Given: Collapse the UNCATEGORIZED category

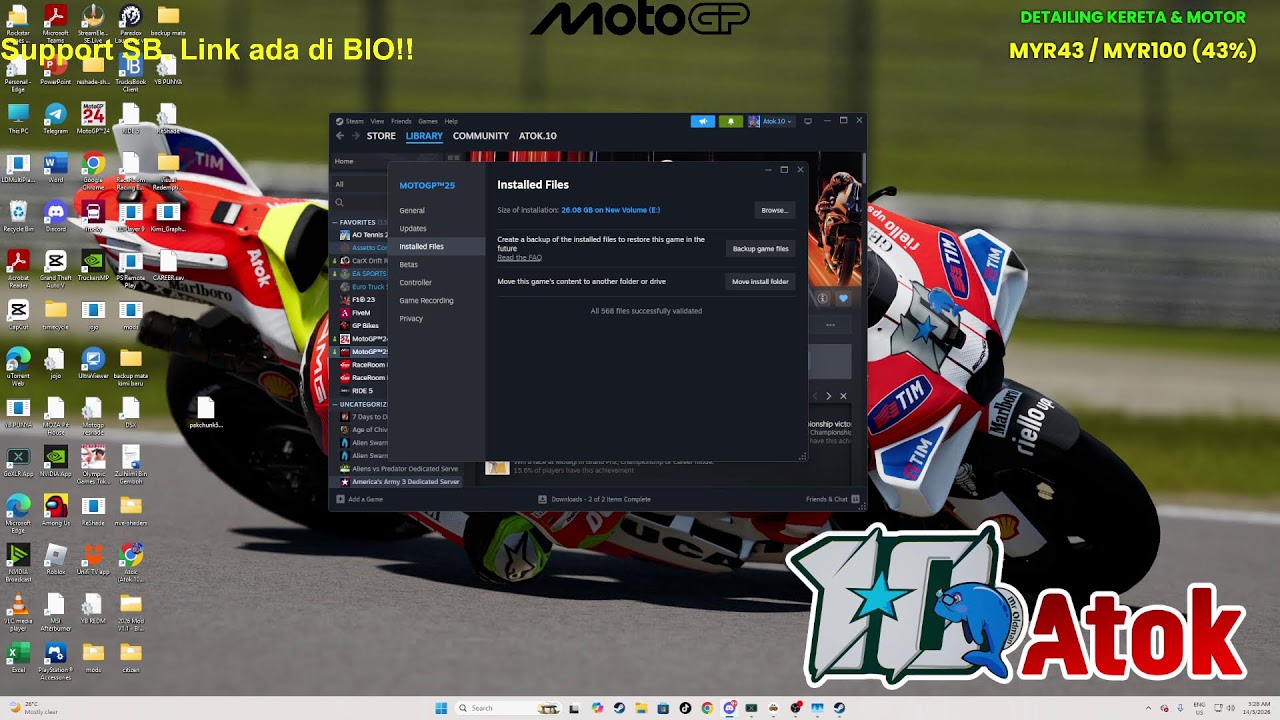Looking at the screenshot, I should pos(336,404).
